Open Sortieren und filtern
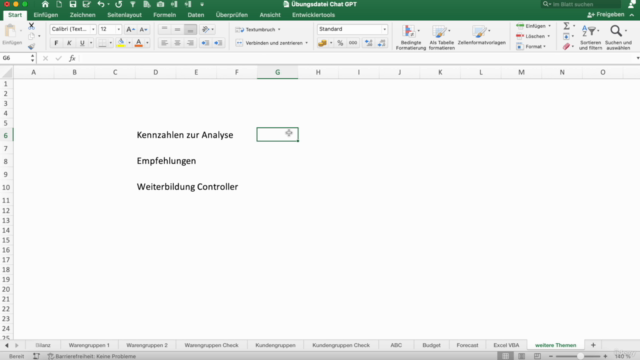 pos(590,37)
